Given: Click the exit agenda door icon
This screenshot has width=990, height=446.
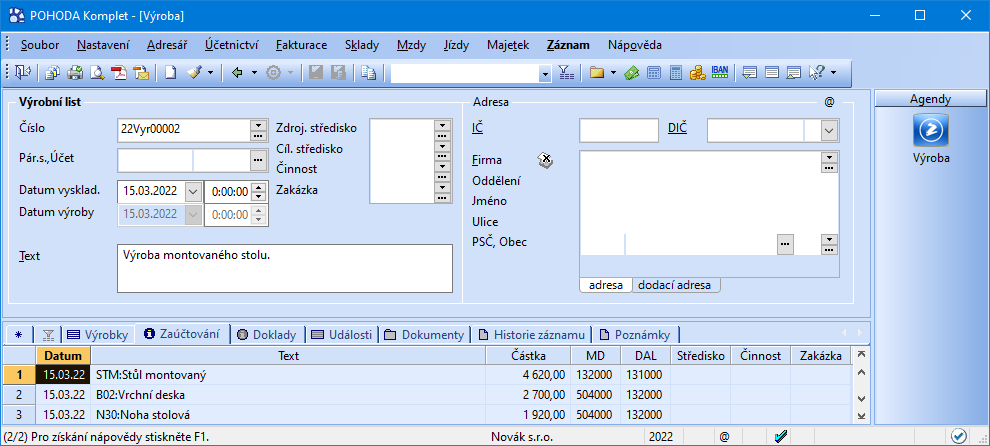Looking at the screenshot, I should (23, 73).
